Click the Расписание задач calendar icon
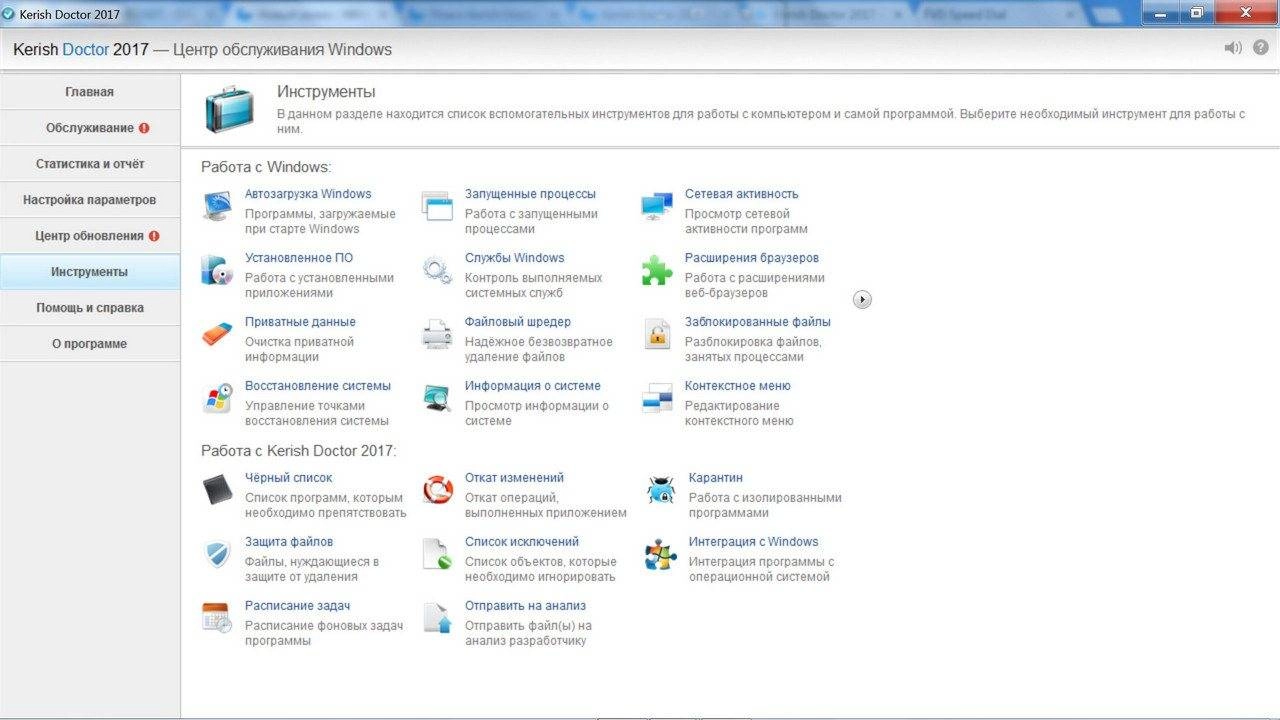Image resolution: width=1280 pixels, height=720 pixels. (217, 618)
